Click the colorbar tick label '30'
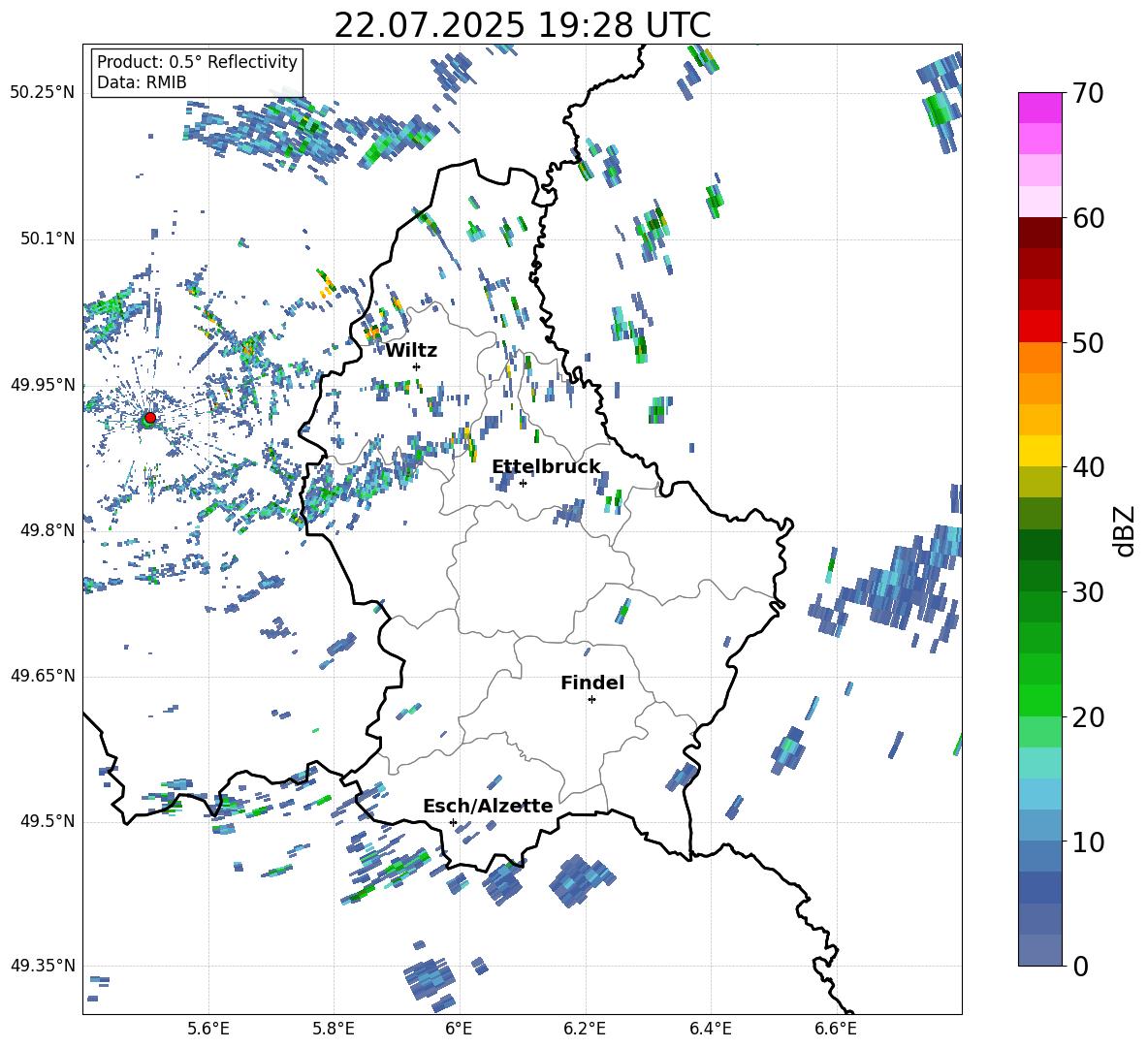The width and height of the screenshot is (1148, 1048). coord(1088,592)
